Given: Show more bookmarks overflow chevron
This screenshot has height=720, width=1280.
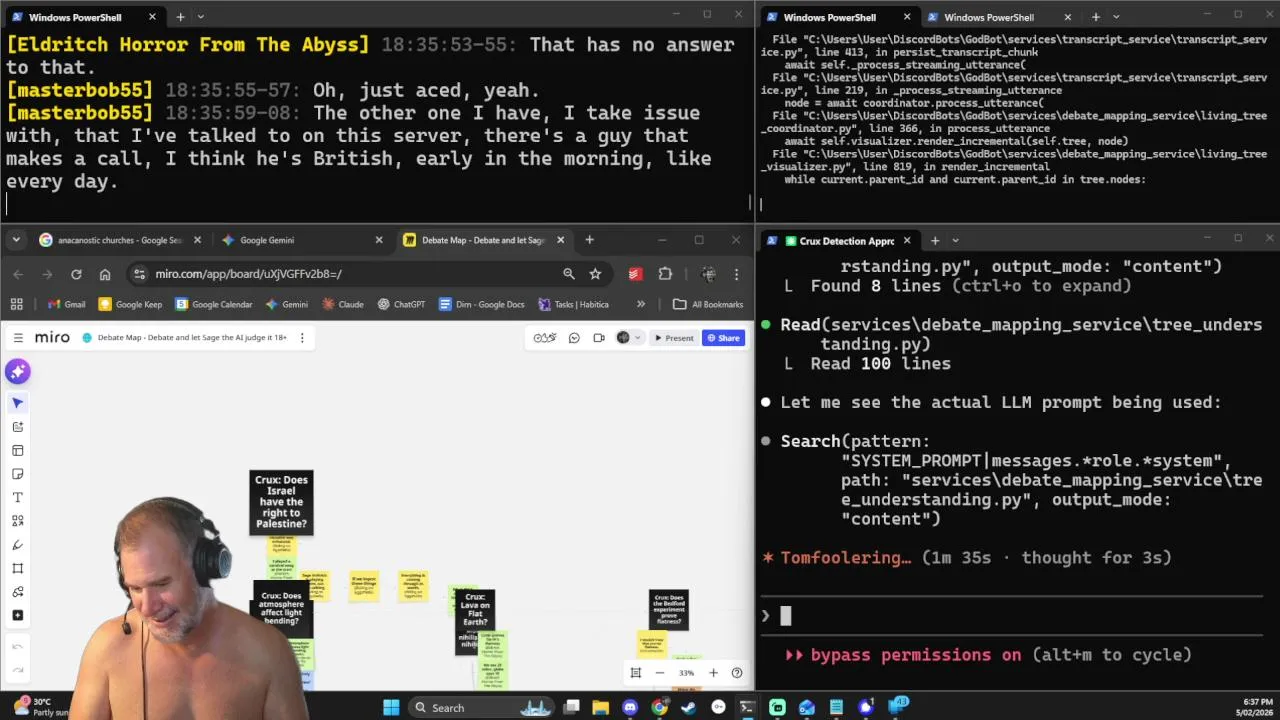Looking at the screenshot, I should coord(641,304).
